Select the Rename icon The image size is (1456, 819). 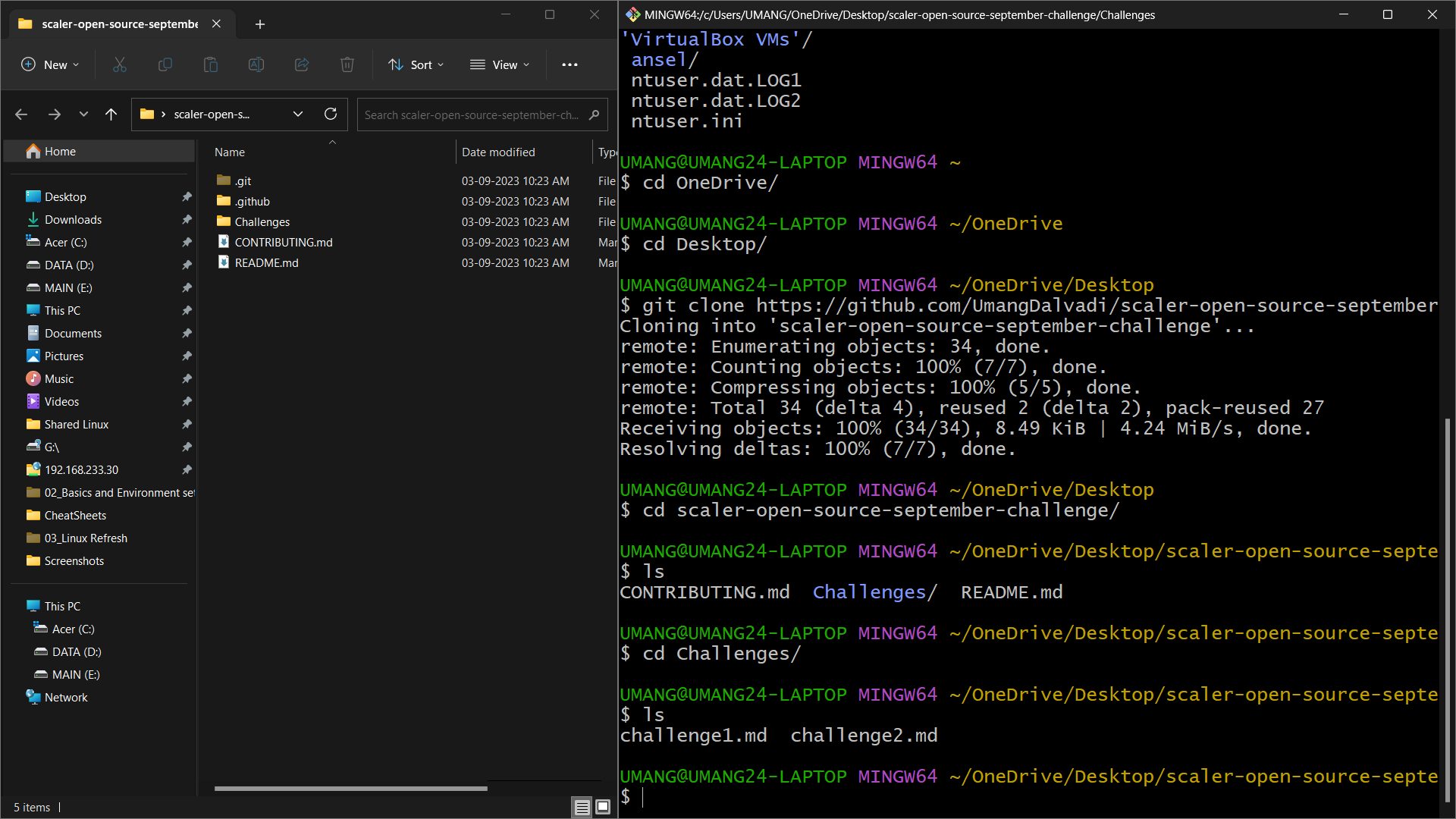256,64
